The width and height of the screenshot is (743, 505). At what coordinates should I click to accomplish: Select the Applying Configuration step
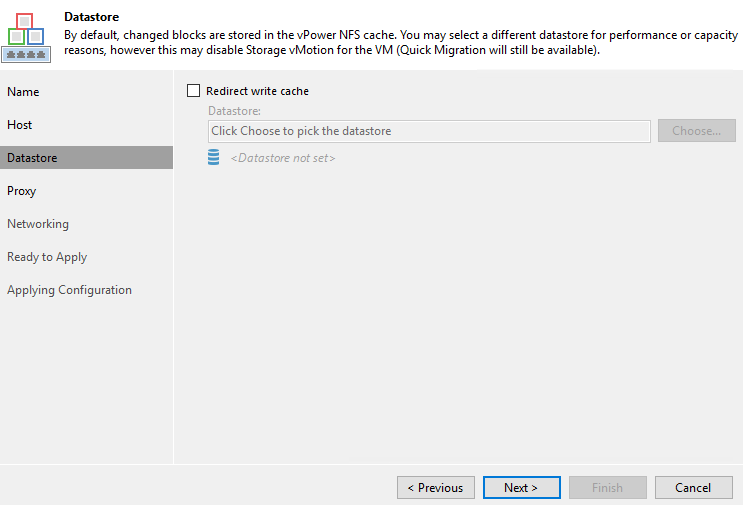69,290
